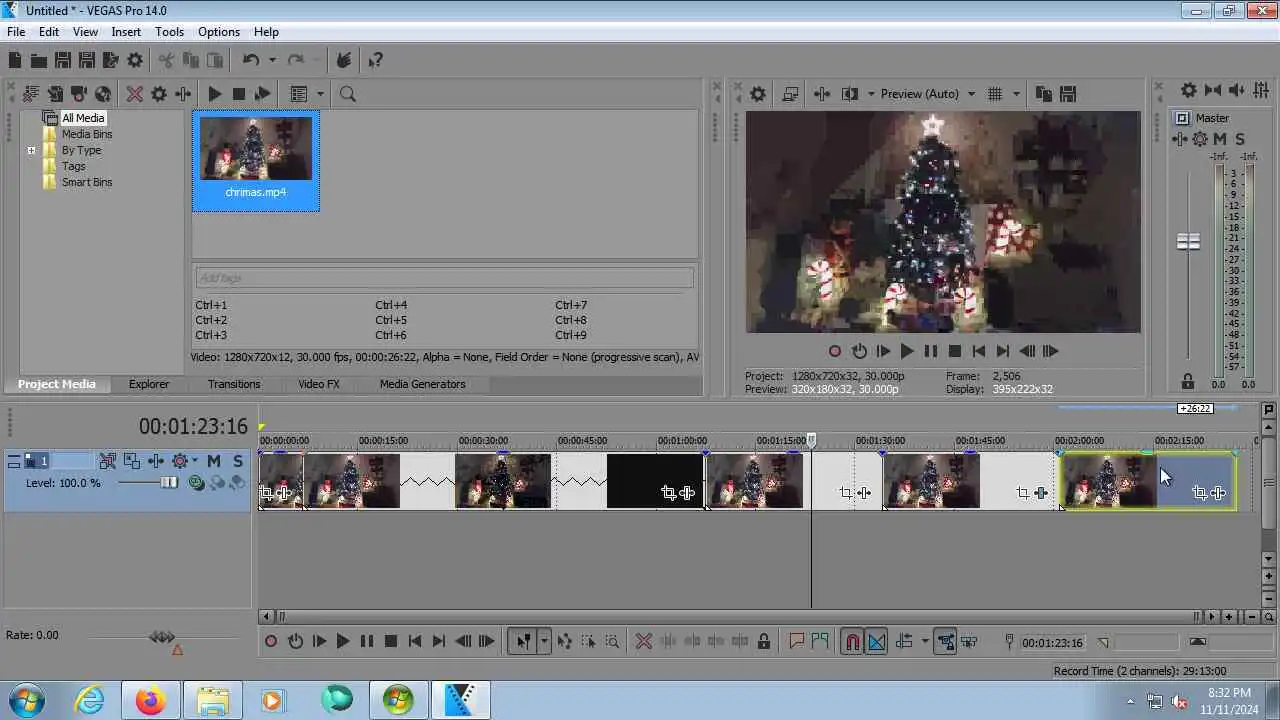Open the File menu
The height and width of the screenshot is (720, 1280).
16,32
